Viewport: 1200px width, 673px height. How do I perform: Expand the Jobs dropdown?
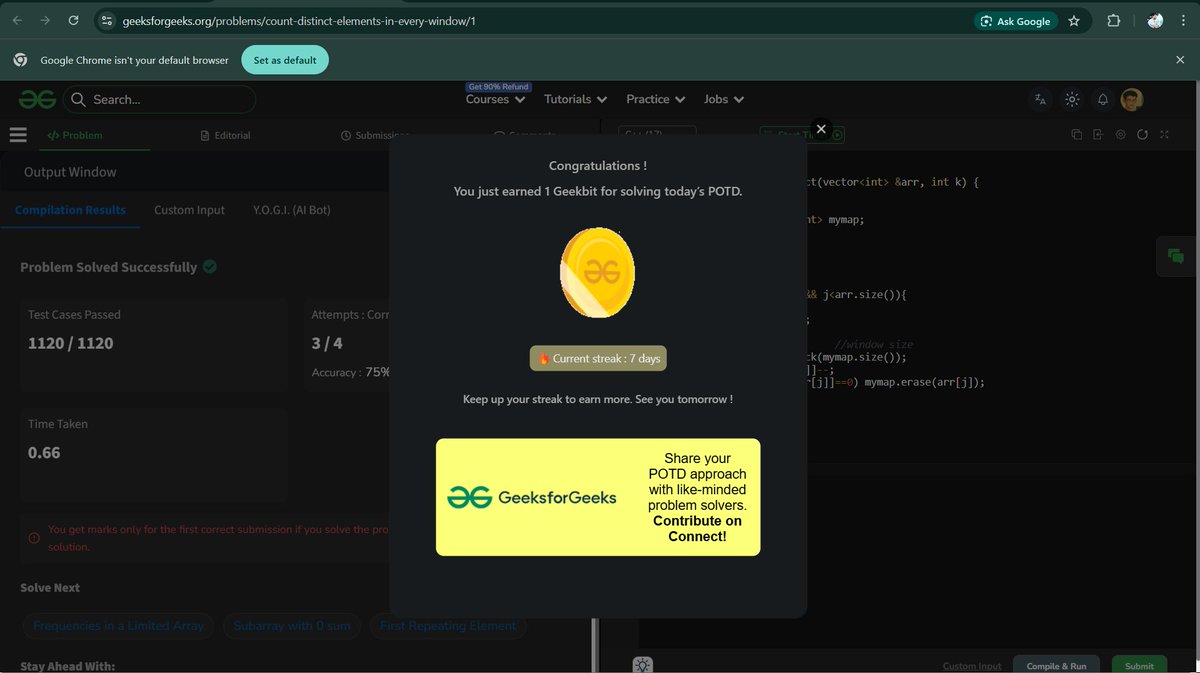coord(723,99)
